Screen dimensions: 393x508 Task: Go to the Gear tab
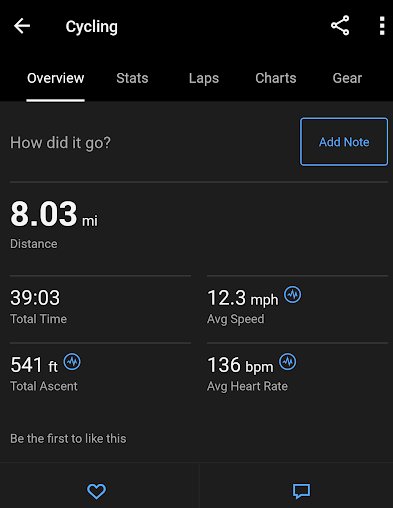point(347,78)
